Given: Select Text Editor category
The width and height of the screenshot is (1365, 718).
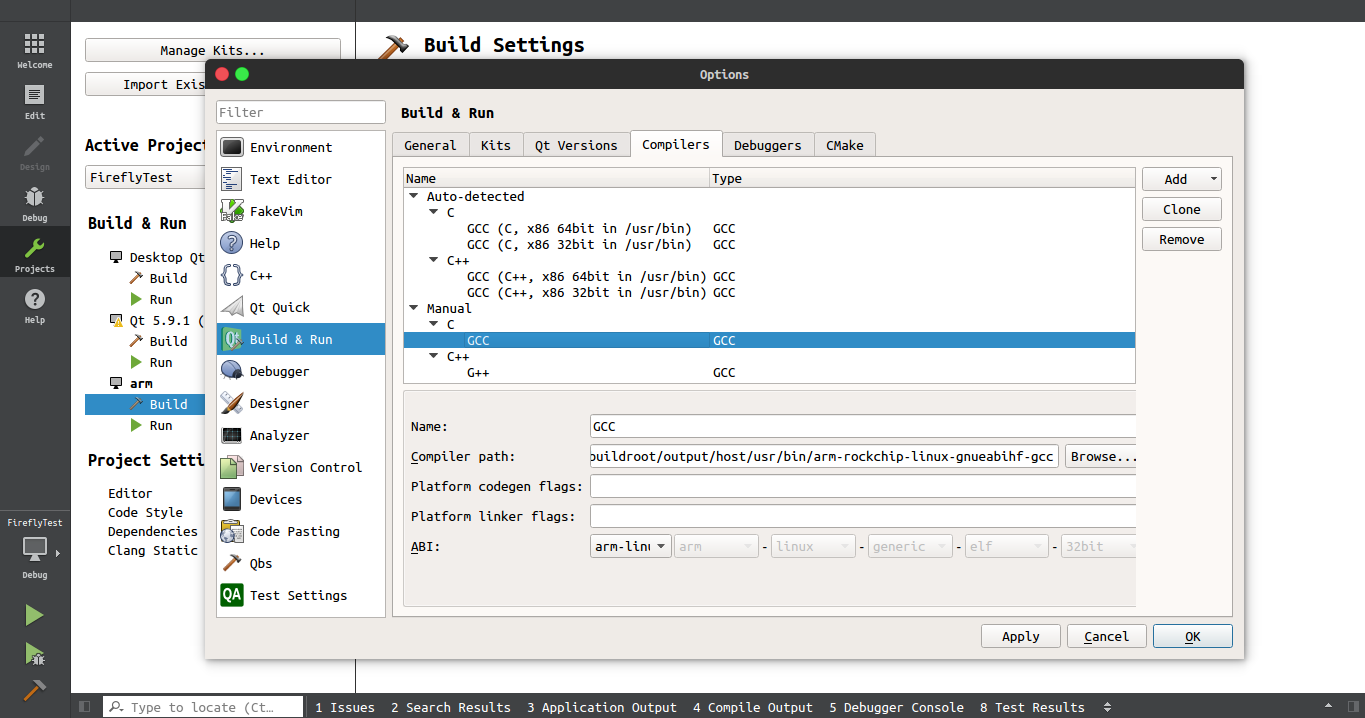Looking at the screenshot, I should click(x=301, y=179).
